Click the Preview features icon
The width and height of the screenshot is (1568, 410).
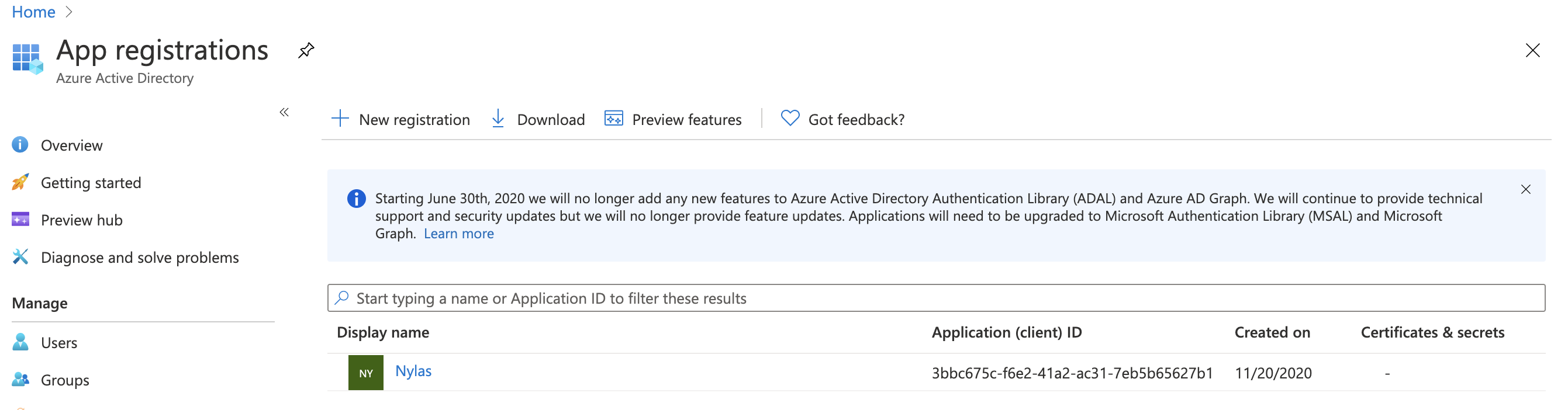tap(613, 118)
